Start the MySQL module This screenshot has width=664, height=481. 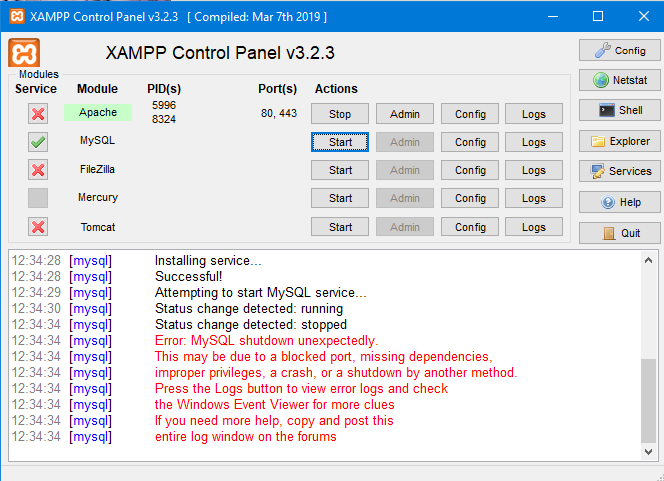point(340,142)
